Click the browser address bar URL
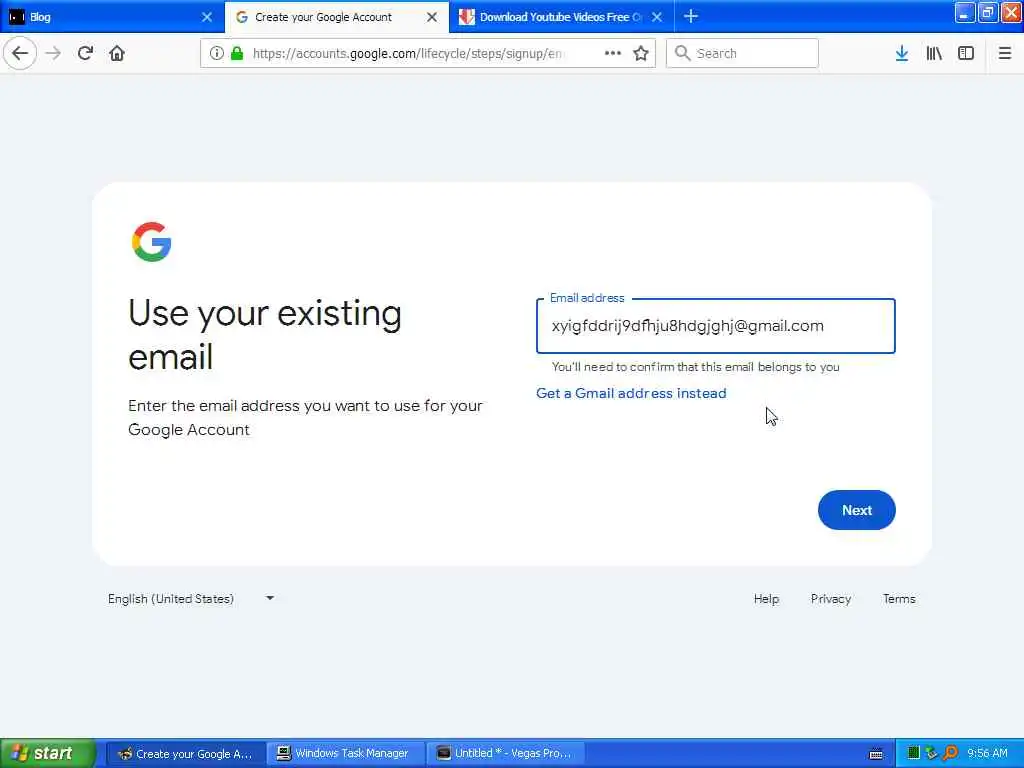 pyautogui.click(x=408, y=53)
